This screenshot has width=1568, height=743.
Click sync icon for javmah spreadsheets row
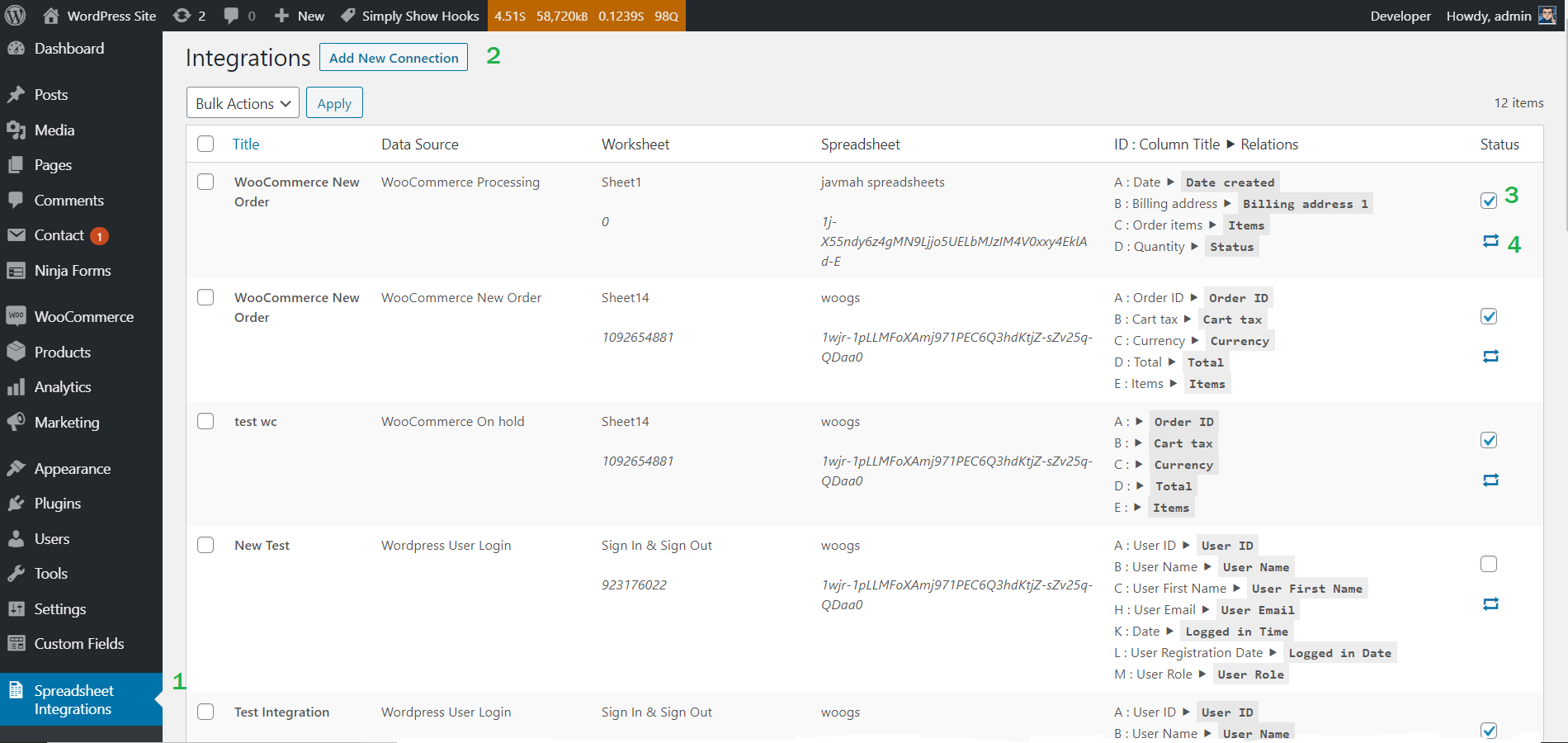click(x=1490, y=241)
